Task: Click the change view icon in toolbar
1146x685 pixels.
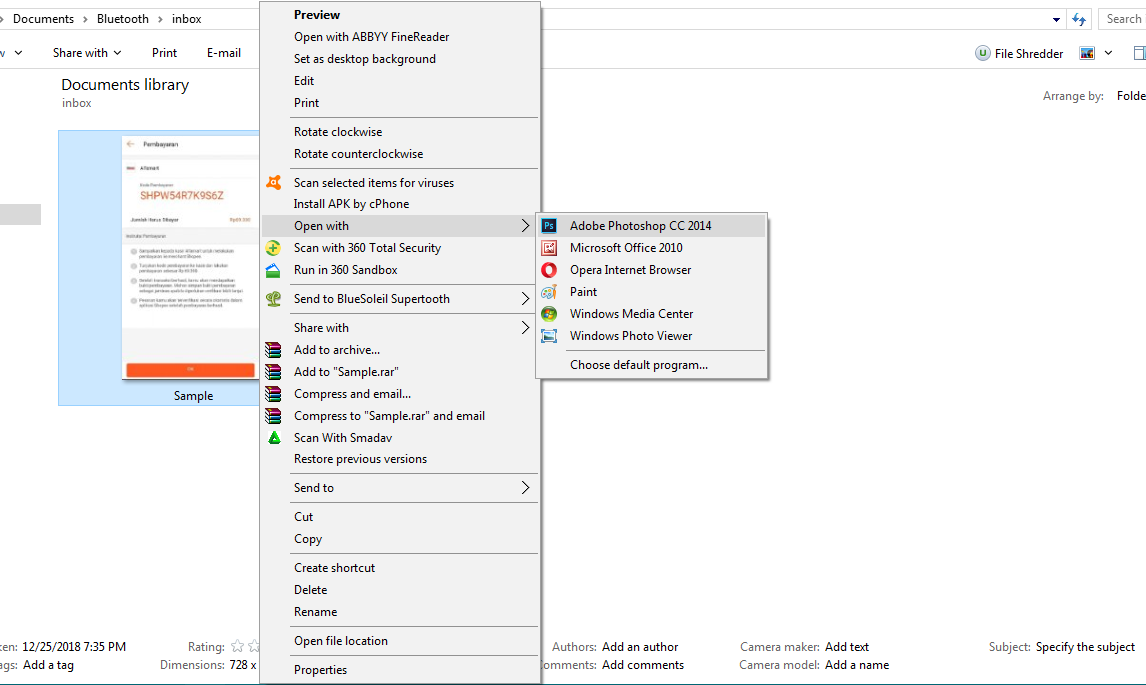Action: coord(1088,53)
